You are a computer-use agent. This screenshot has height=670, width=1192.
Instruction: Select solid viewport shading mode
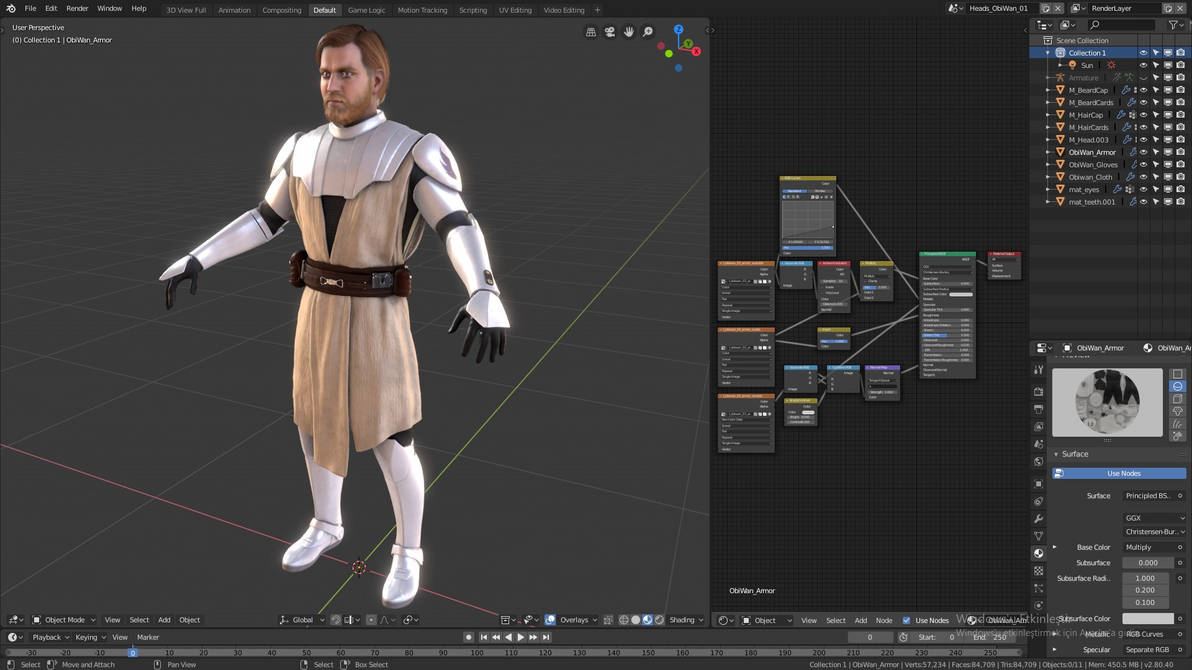pos(636,620)
